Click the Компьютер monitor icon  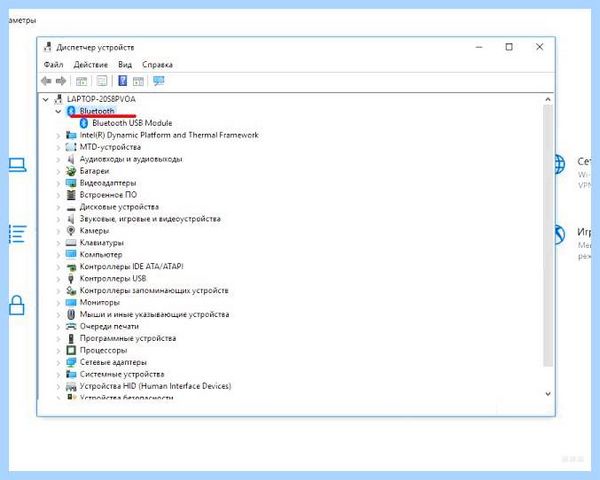[71, 255]
